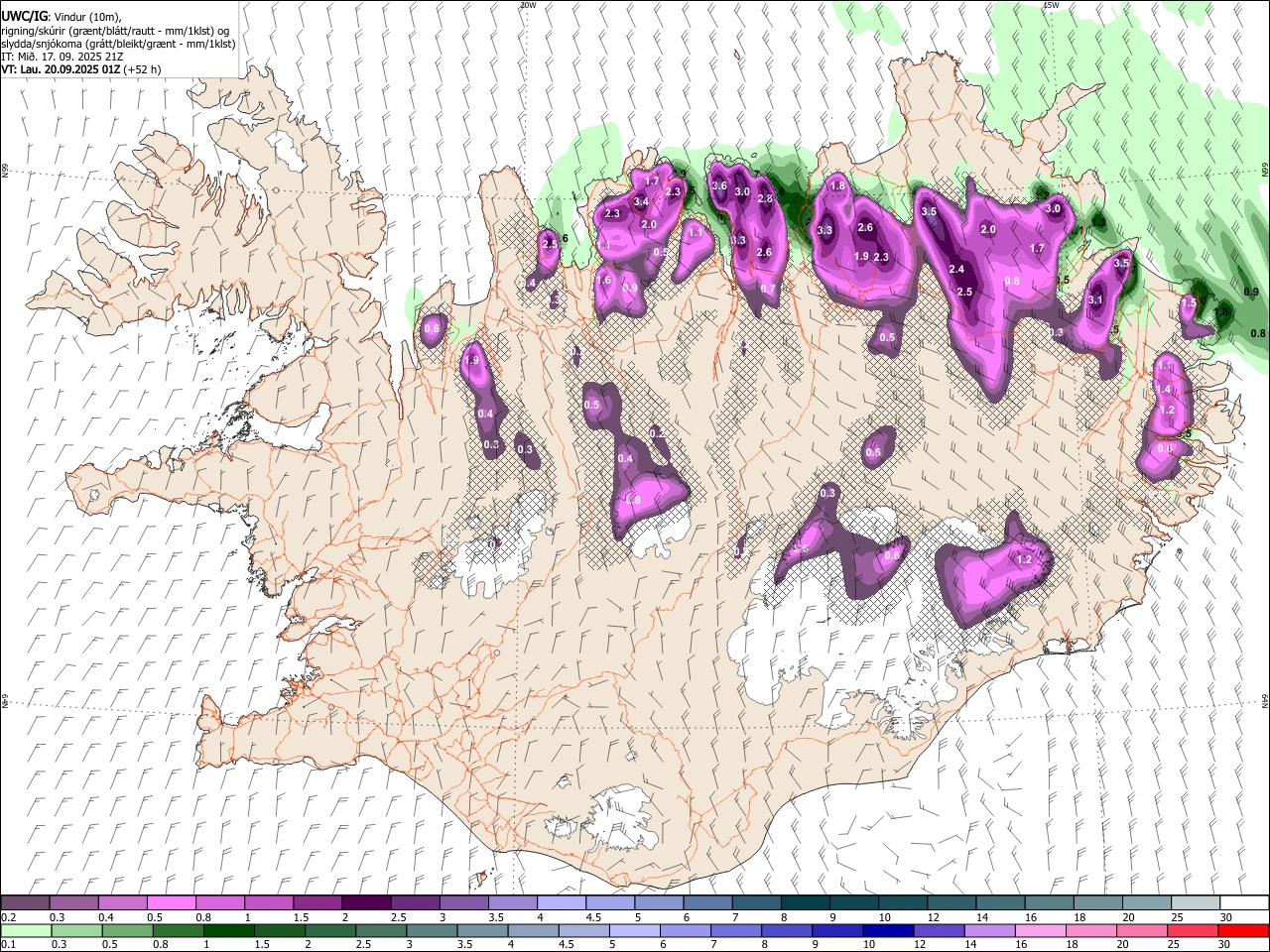Click the 3.6 snowfall value on the map
Screen dimensions: 1270x952
719,186
